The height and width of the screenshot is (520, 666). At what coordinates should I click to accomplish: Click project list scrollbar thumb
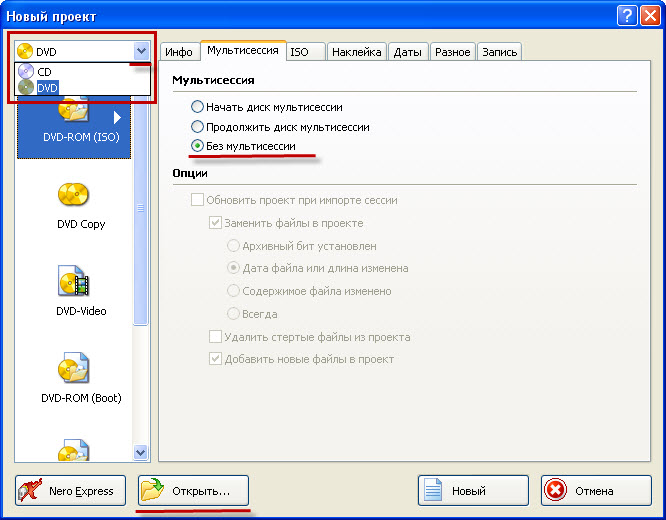tap(141, 210)
